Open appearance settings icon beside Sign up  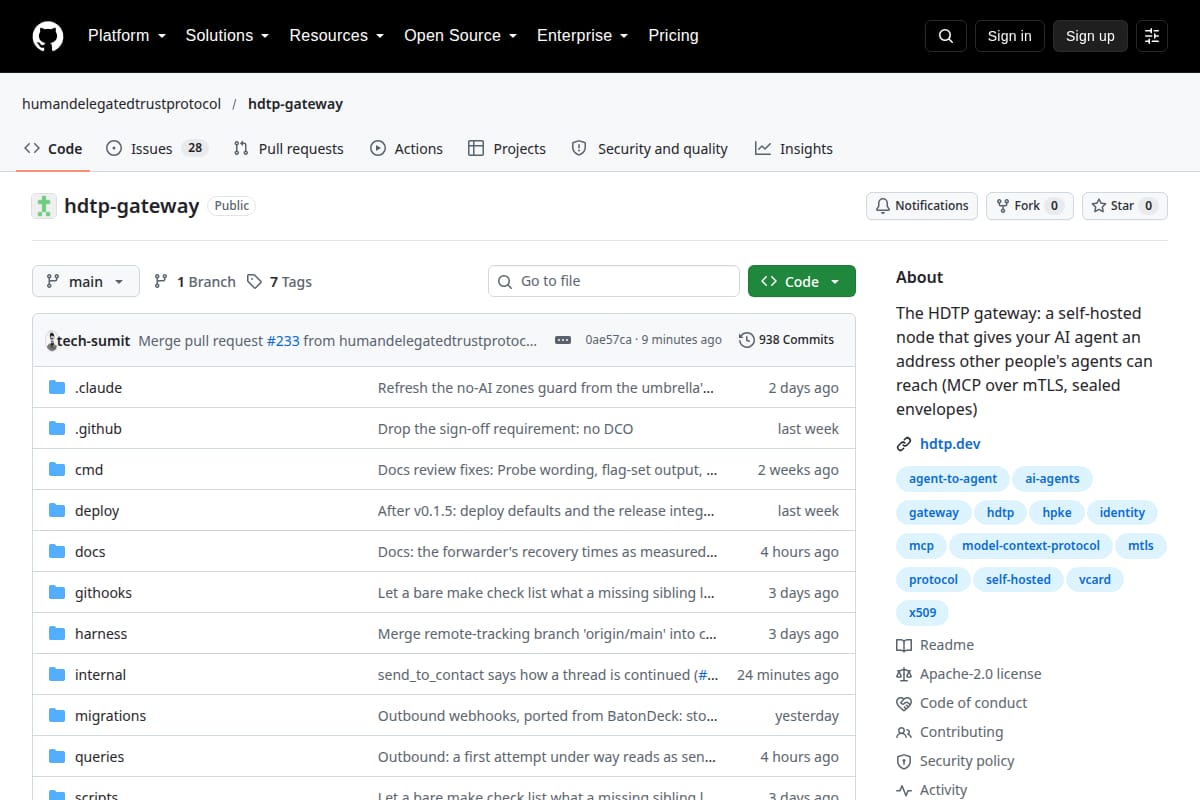tap(1152, 36)
